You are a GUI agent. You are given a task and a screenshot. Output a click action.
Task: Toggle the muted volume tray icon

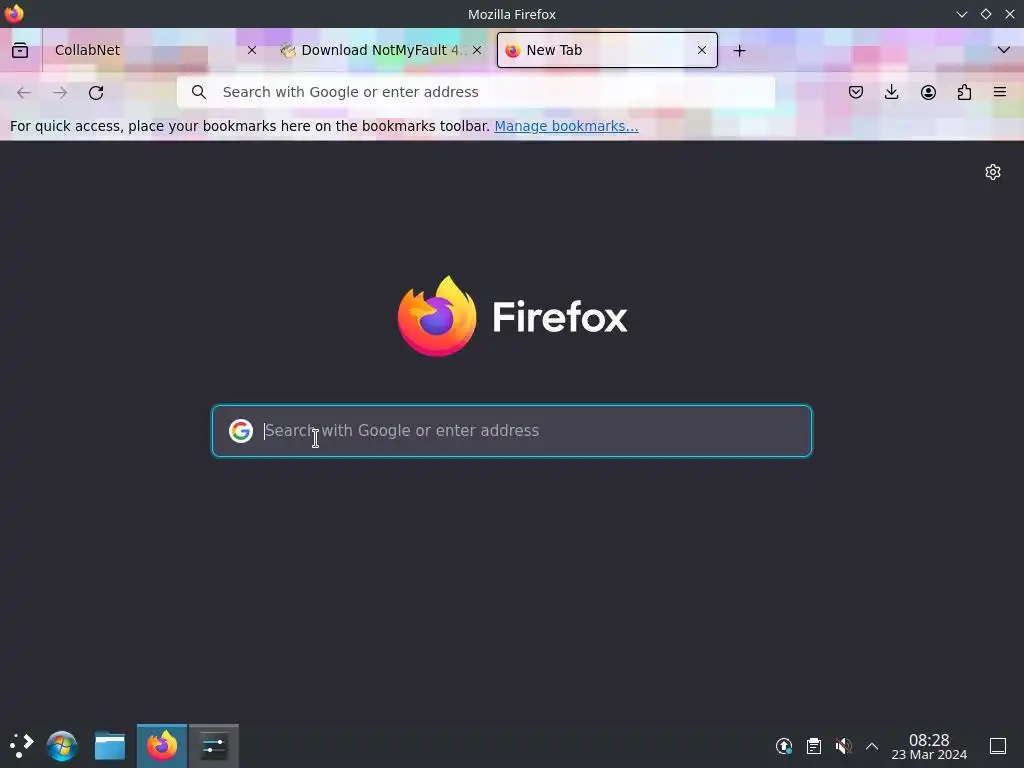(x=843, y=746)
